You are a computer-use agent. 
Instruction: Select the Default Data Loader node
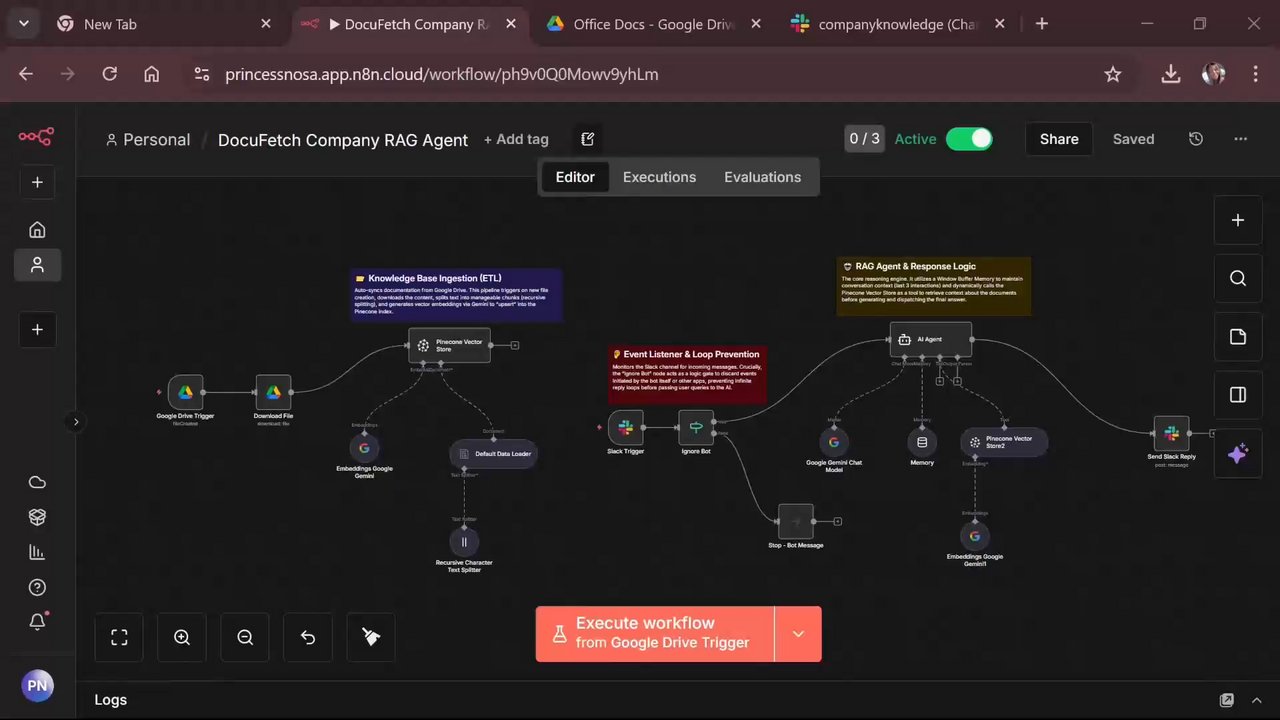tap(494, 454)
